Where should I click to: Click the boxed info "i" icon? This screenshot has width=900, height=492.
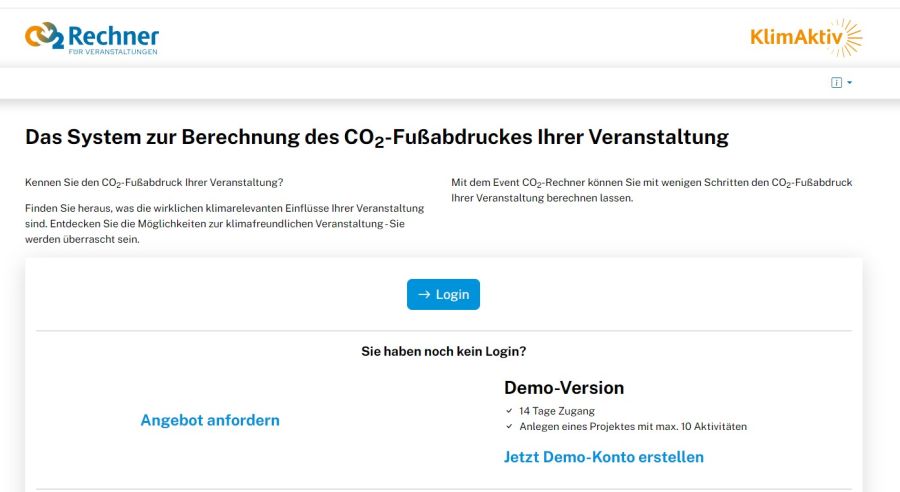836,83
